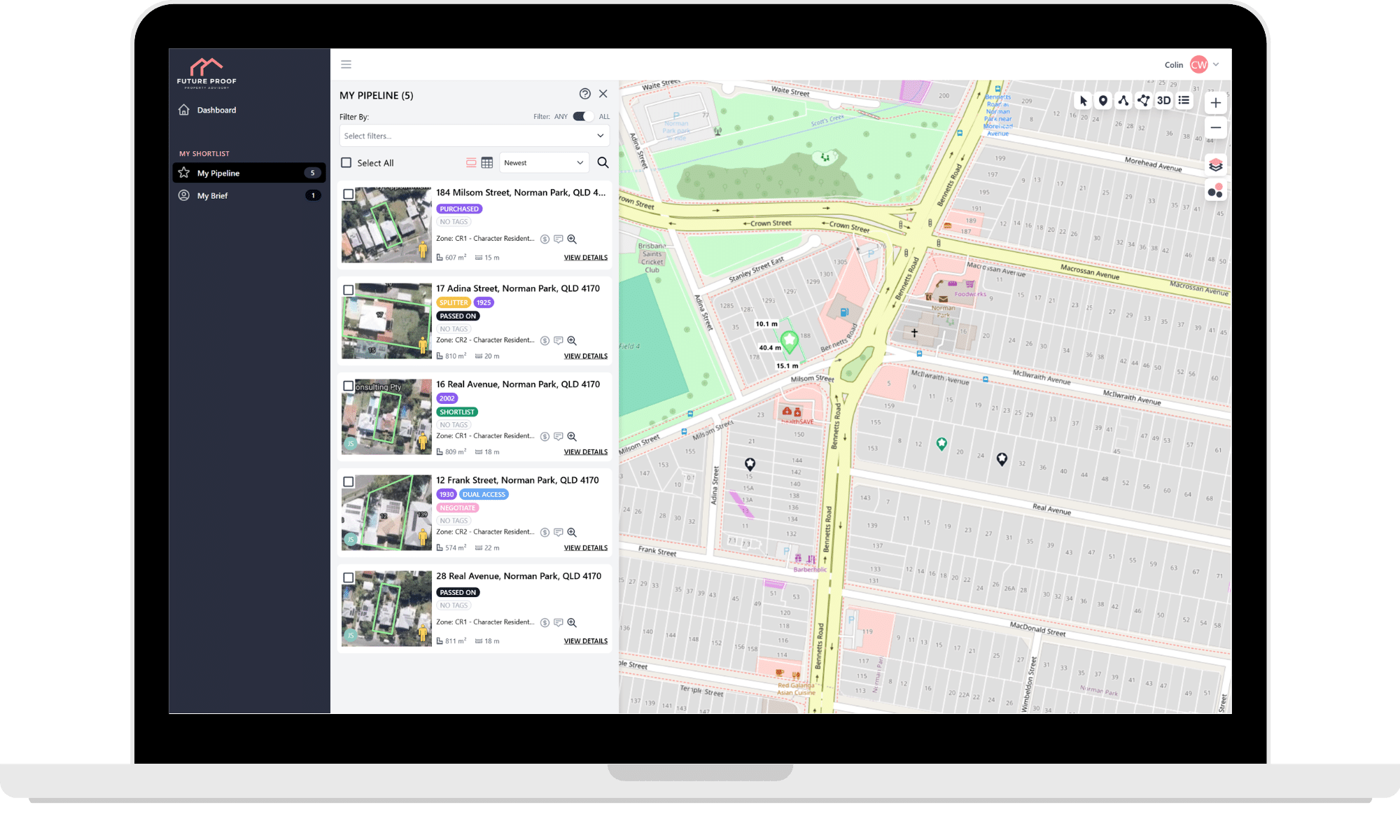
Task: Zoom to 12 Frank Street on map
Action: click(572, 533)
